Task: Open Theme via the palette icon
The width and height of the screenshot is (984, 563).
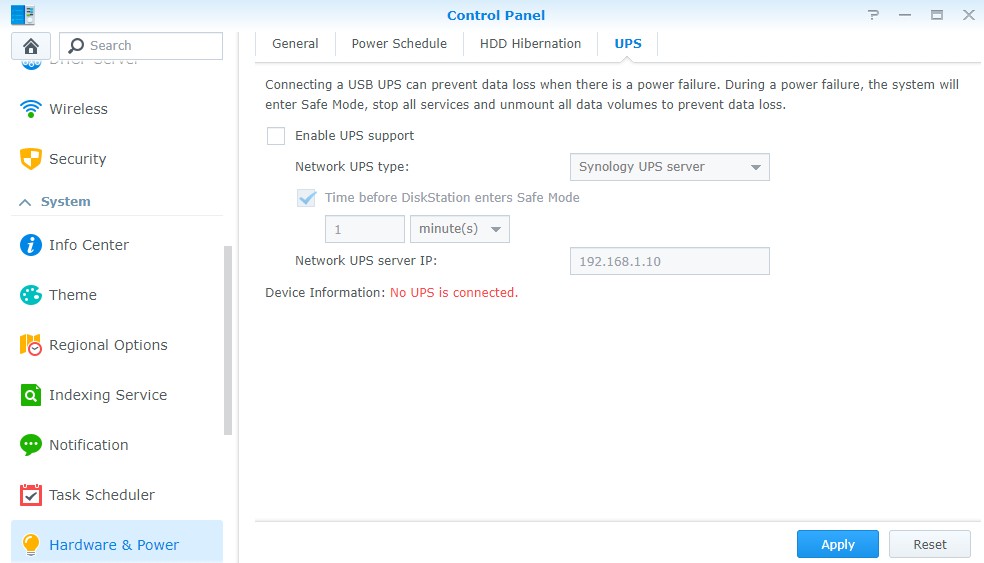Action: 31,295
